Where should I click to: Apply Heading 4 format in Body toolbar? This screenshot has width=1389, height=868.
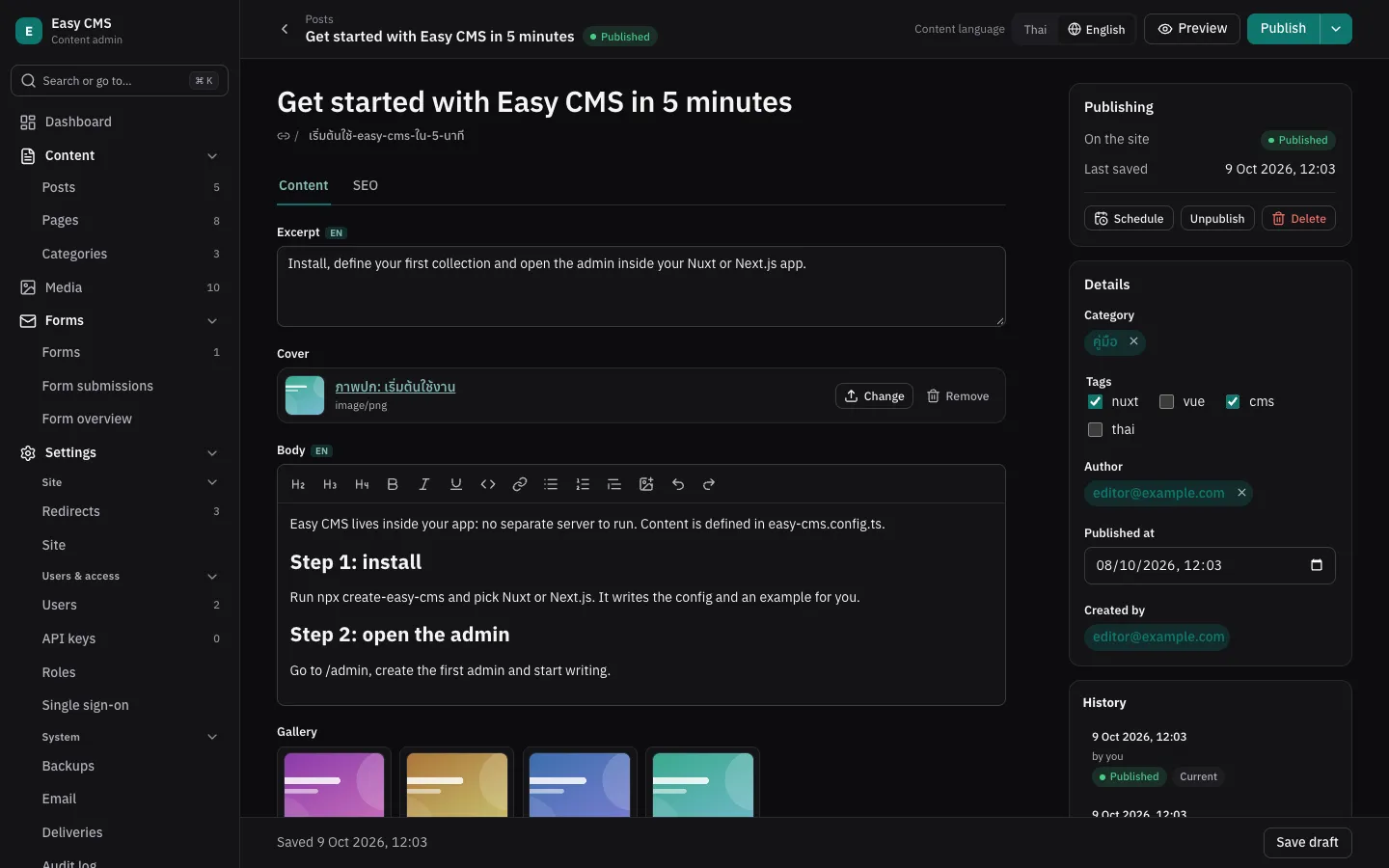[x=362, y=484]
